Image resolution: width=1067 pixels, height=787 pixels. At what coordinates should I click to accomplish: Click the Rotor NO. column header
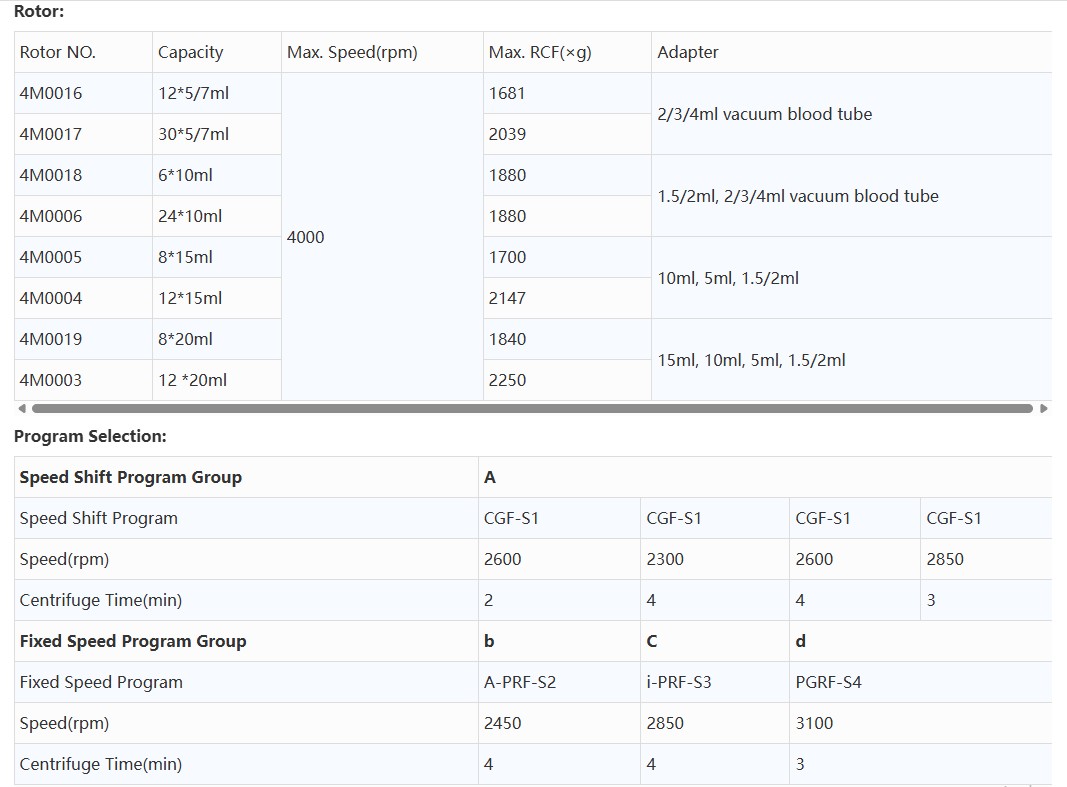coord(58,52)
